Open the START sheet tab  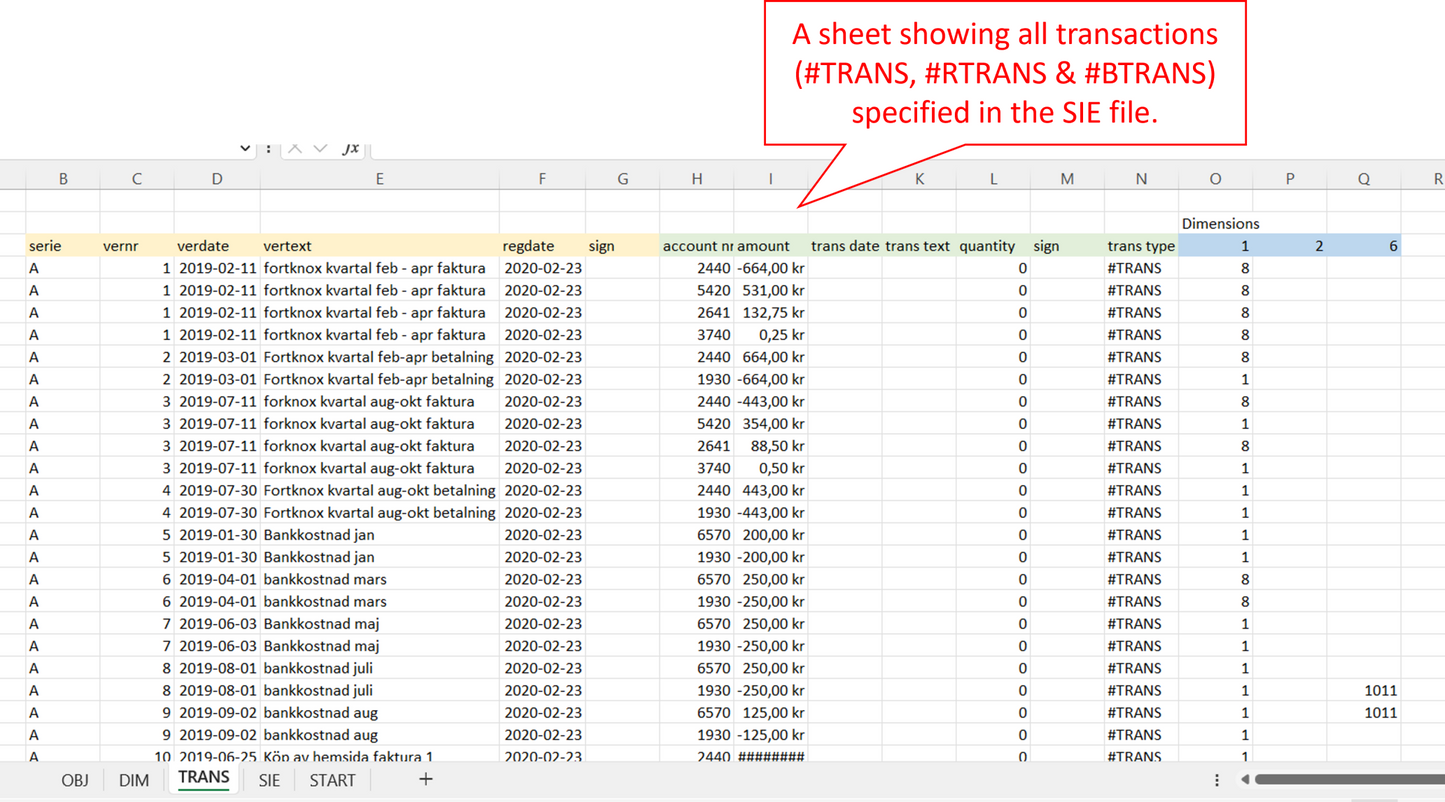332,780
